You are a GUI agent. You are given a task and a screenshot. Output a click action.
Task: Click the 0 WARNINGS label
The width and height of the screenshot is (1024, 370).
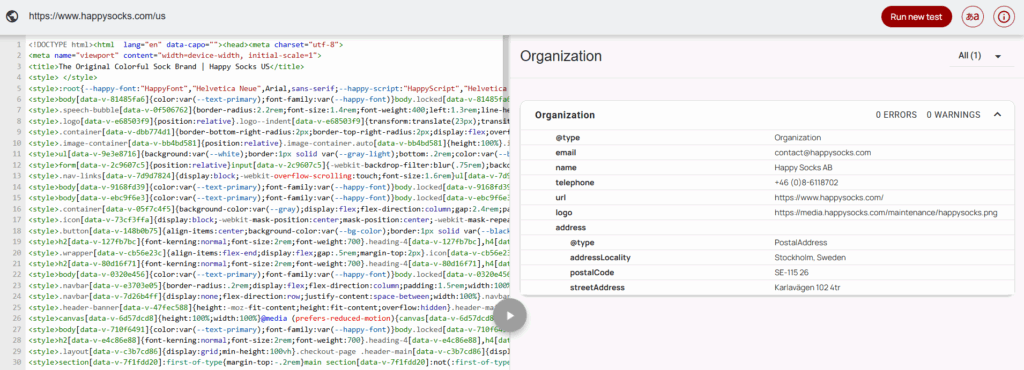[953, 115]
